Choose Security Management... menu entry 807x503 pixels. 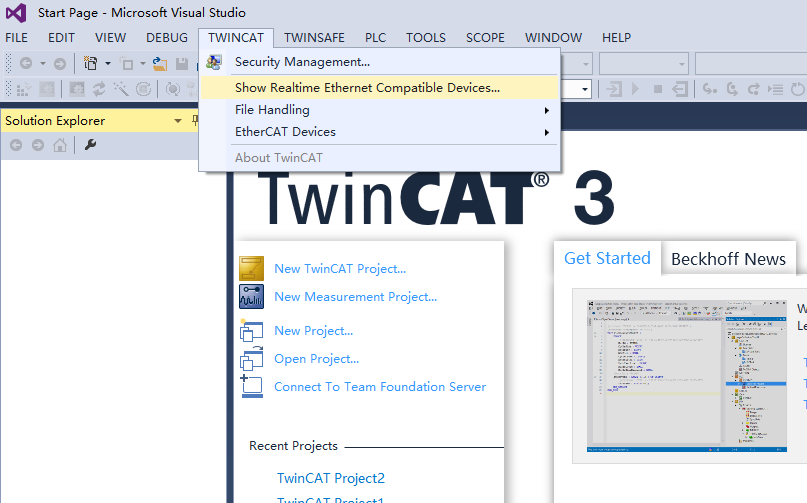[x=379, y=62]
